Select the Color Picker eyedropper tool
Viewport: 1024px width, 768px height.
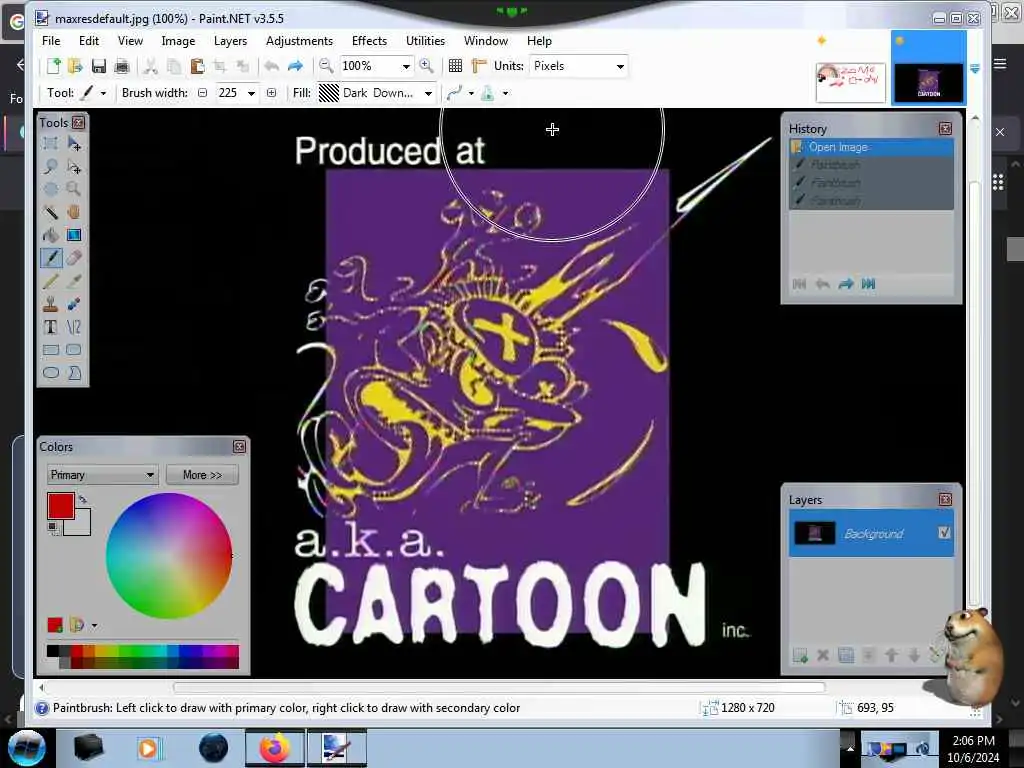pyautogui.click(x=74, y=281)
